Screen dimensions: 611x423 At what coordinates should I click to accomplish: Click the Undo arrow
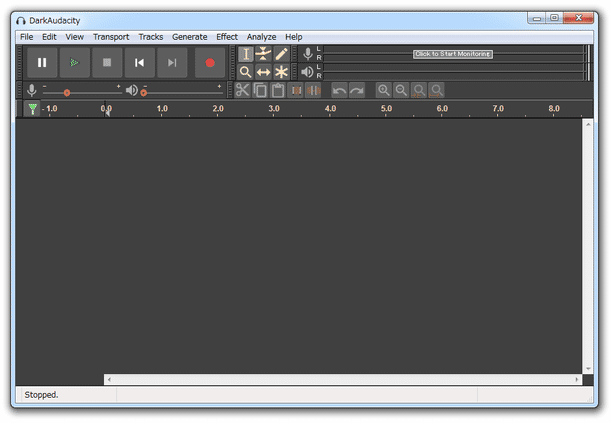point(339,90)
